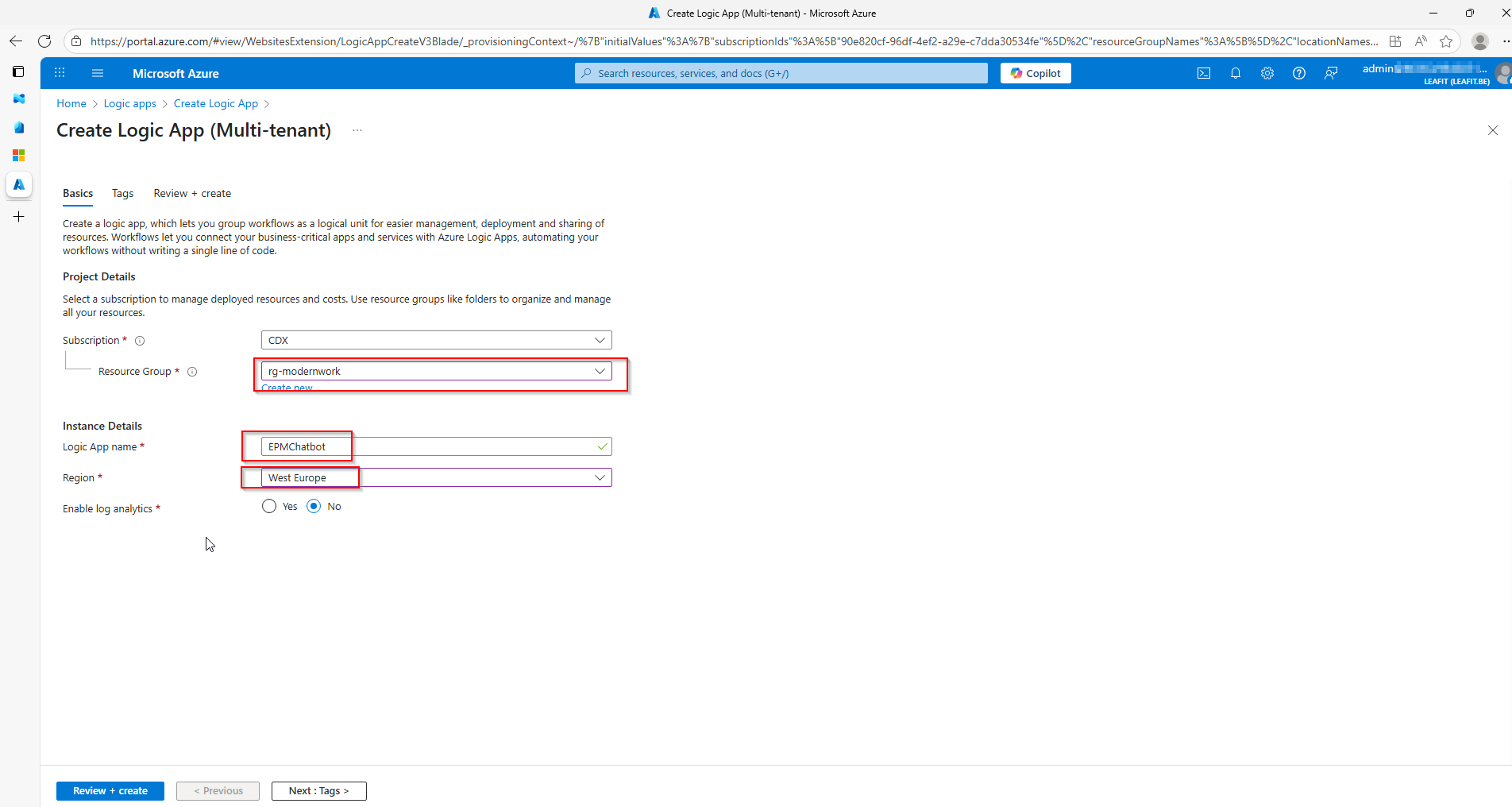Close the Create Logic App blade

1493,130
